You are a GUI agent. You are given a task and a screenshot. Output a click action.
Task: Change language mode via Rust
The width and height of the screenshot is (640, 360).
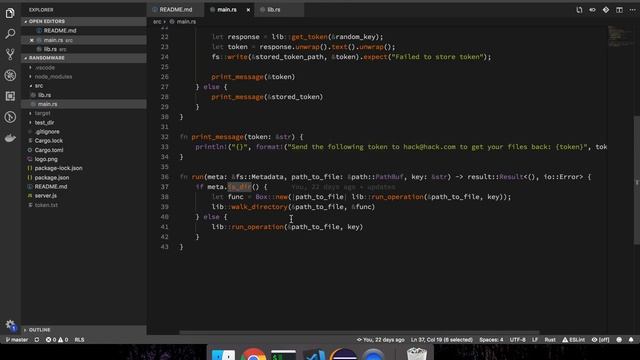coord(550,340)
